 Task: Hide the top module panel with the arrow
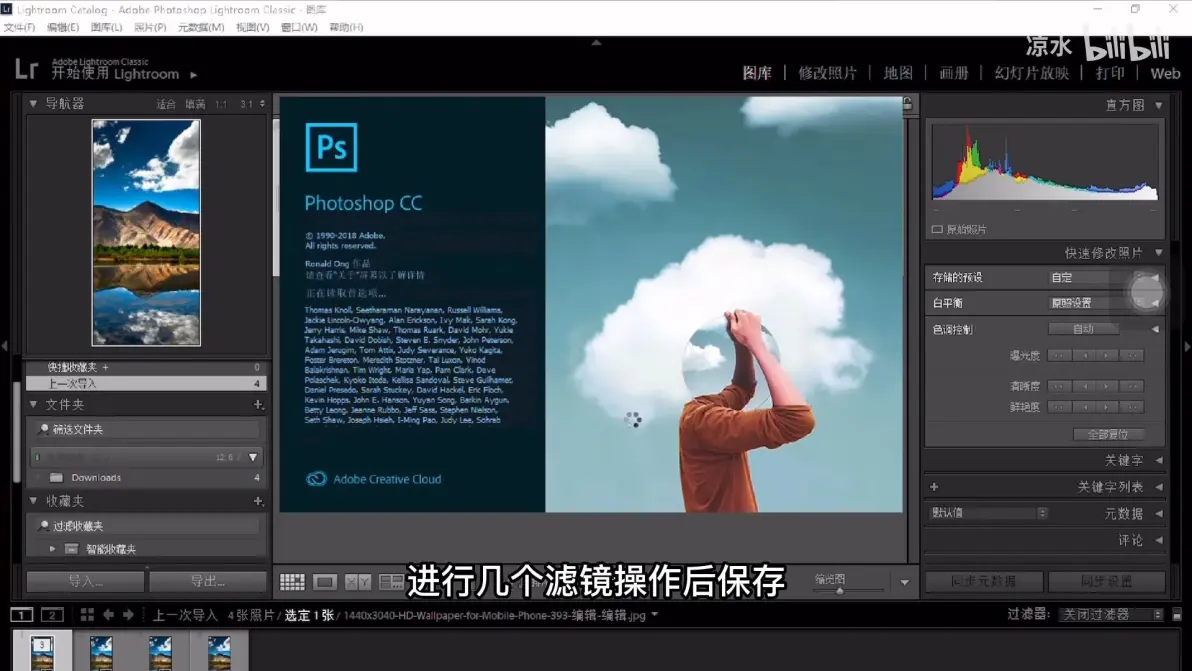[x=596, y=43]
